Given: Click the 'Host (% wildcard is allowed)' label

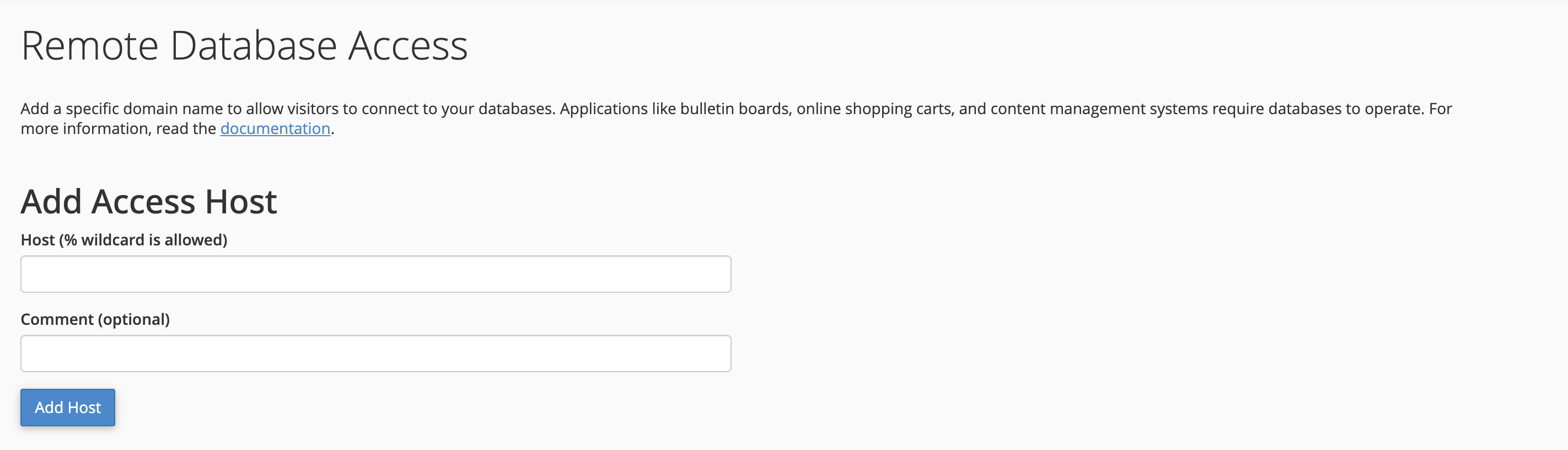Looking at the screenshot, I should click(123, 240).
